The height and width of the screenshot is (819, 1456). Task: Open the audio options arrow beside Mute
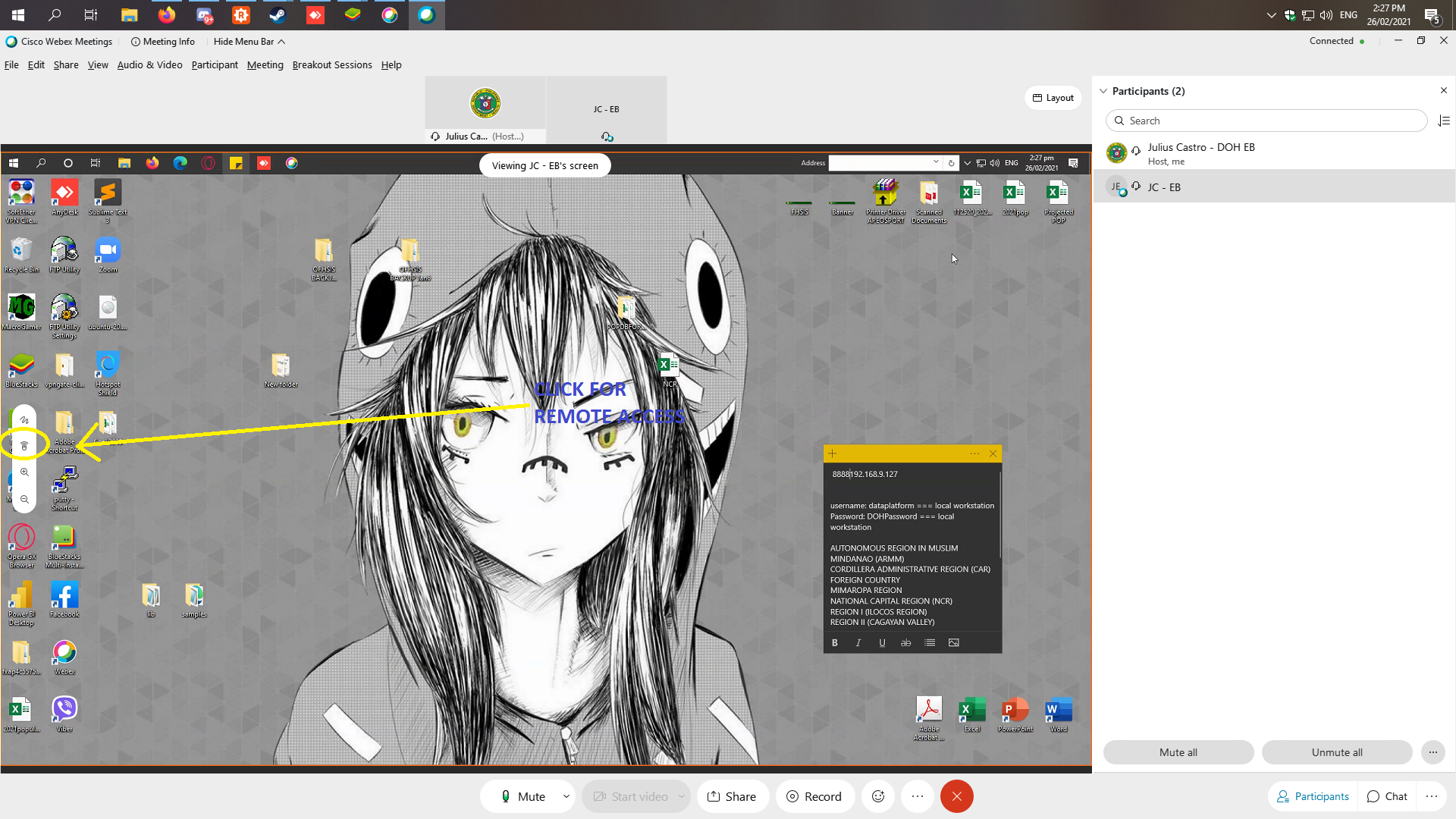(x=566, y=796)
